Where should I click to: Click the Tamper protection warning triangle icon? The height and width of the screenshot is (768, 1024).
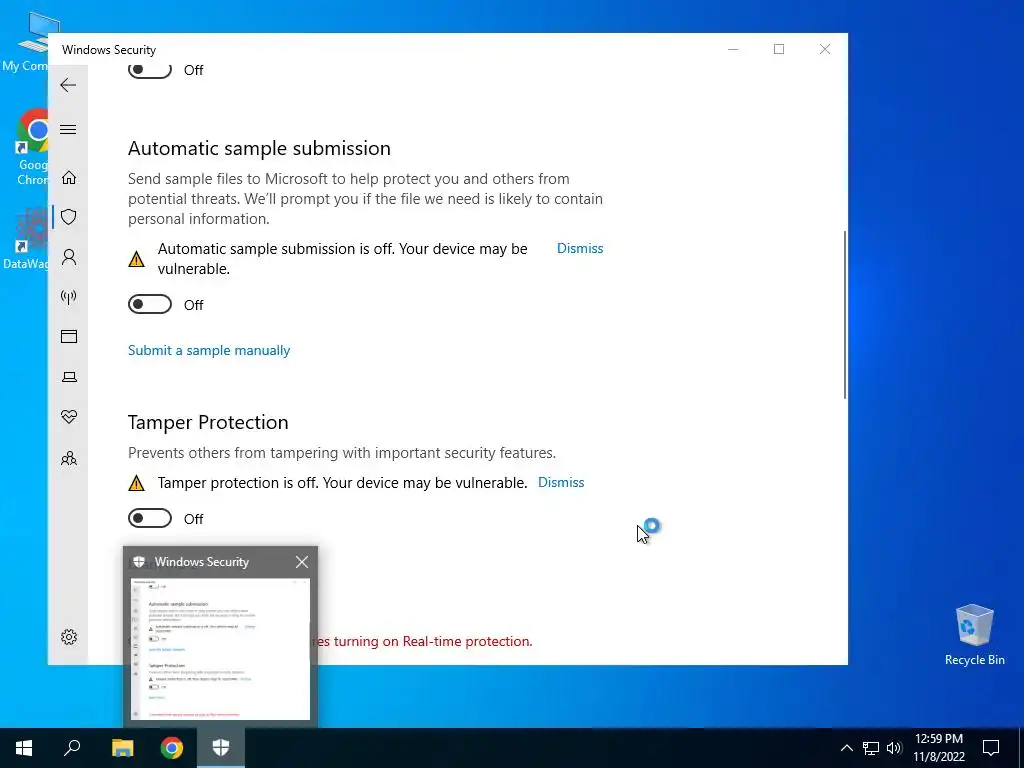136,483
